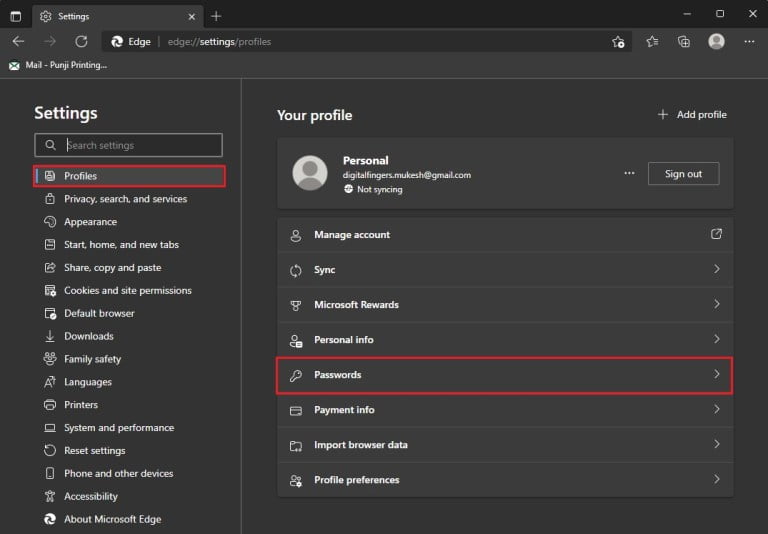Open Printers settings
768x534 pixels.
[x=72, y=405]
